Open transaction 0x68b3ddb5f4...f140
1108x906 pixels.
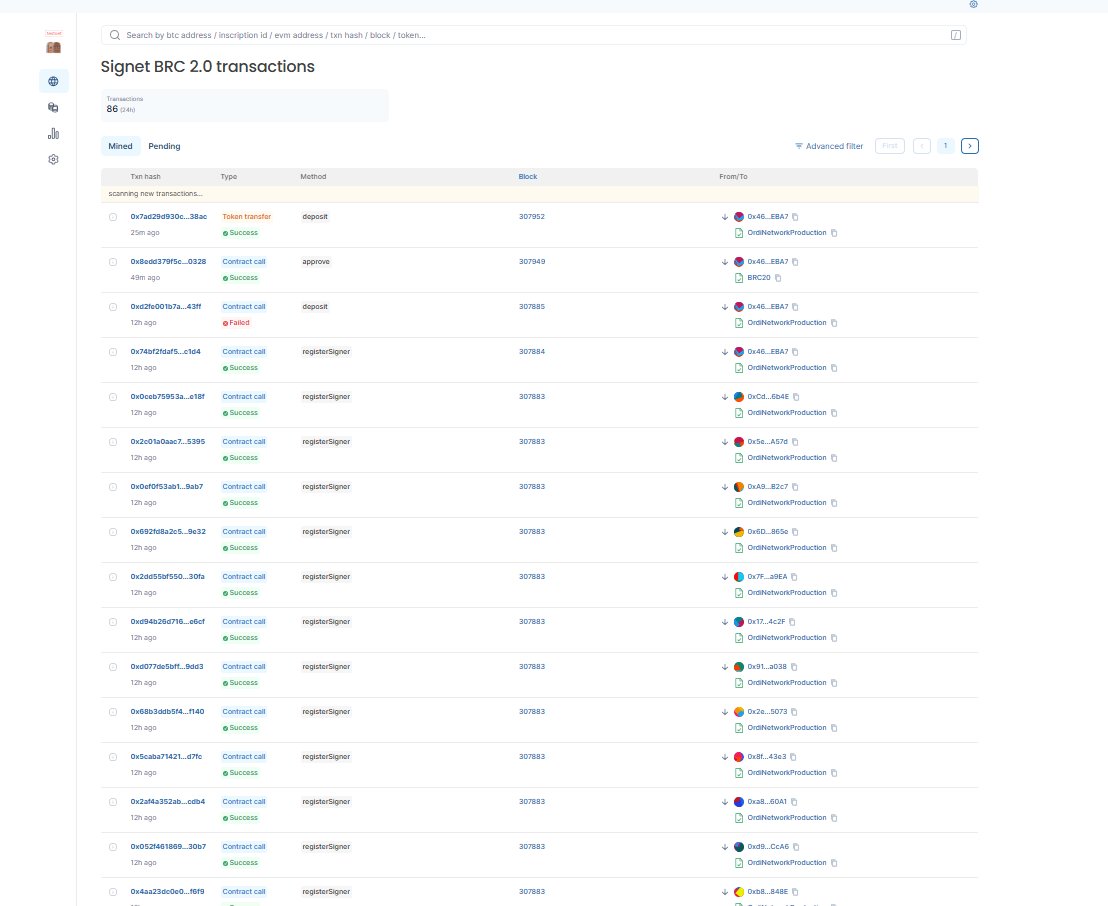pos(167,712)
